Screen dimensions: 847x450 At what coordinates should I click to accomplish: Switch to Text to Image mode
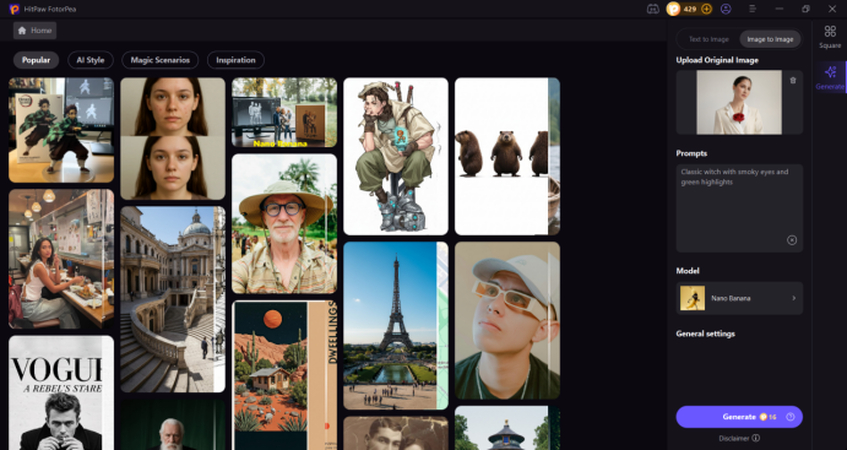click(x=709, y=39)
